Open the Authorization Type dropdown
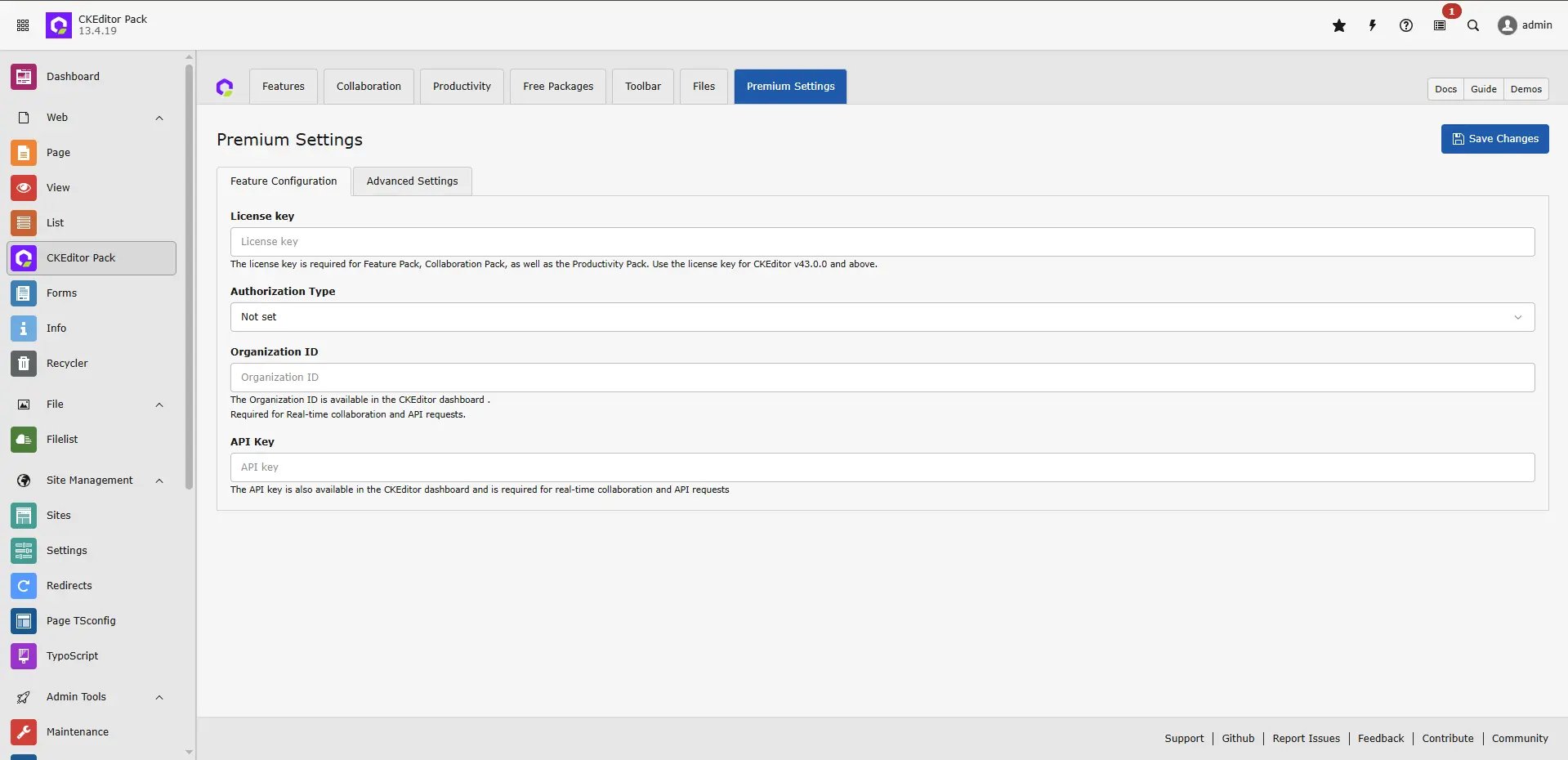 (x=882, y=317)
